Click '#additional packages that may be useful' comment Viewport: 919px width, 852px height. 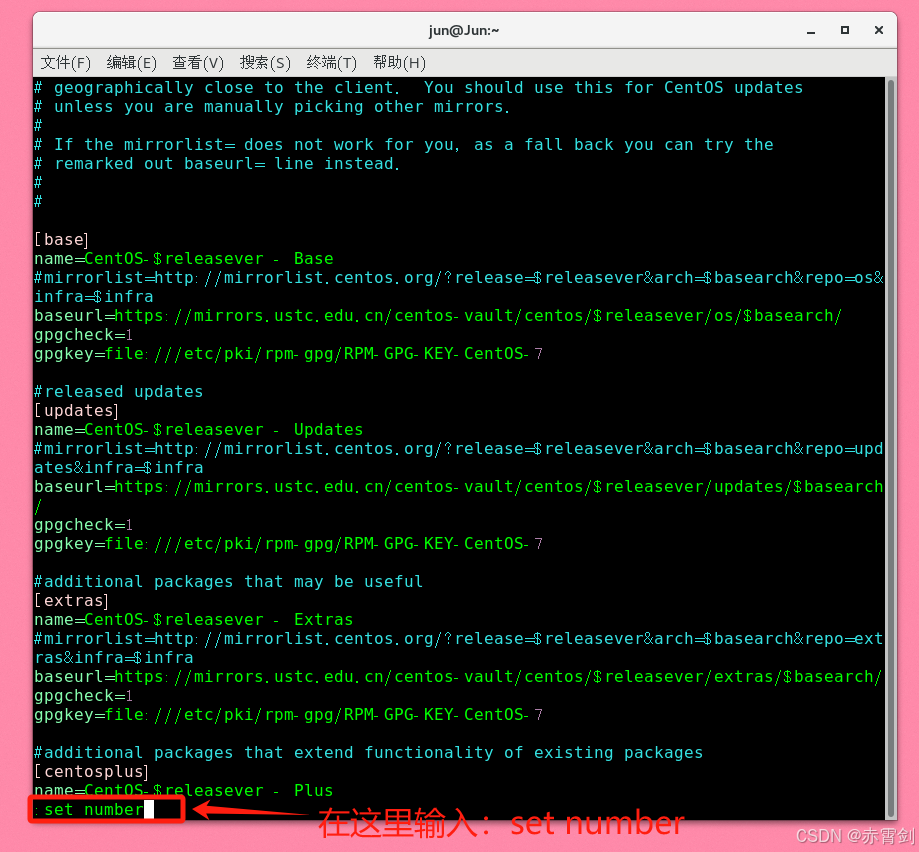click(x=229, y=581)
